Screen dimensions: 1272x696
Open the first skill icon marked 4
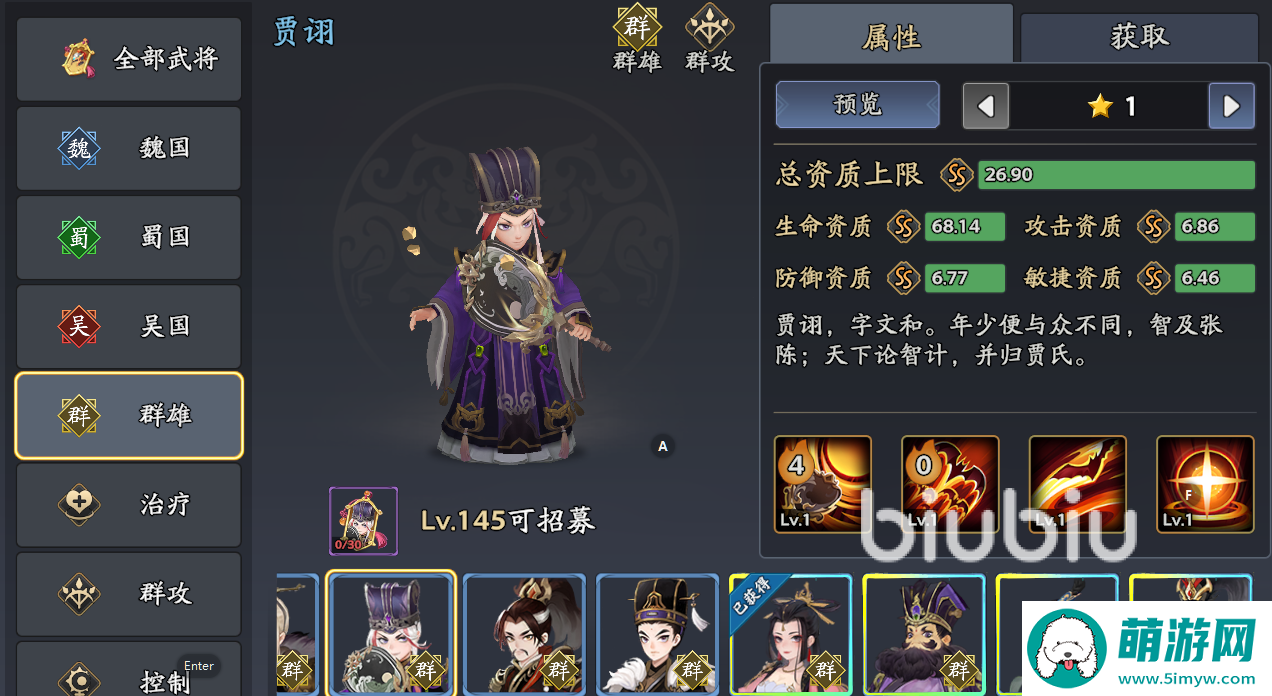pyautogui.click(x=823, y=484)
